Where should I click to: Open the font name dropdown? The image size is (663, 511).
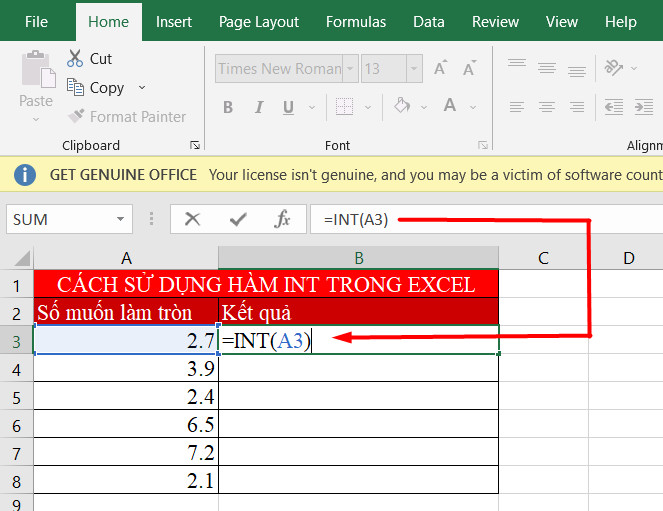(351, 68)
